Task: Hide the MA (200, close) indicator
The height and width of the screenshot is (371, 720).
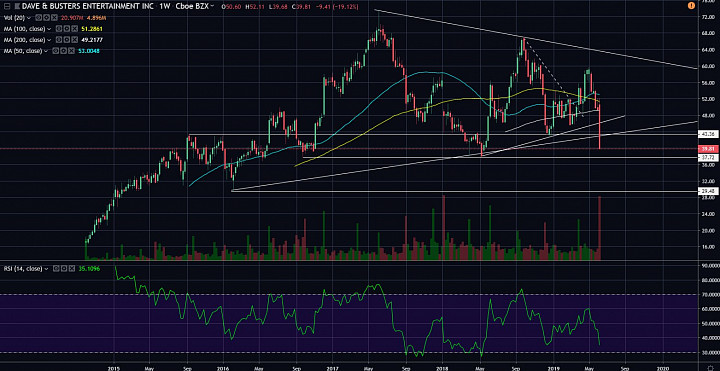Action: 59,40
